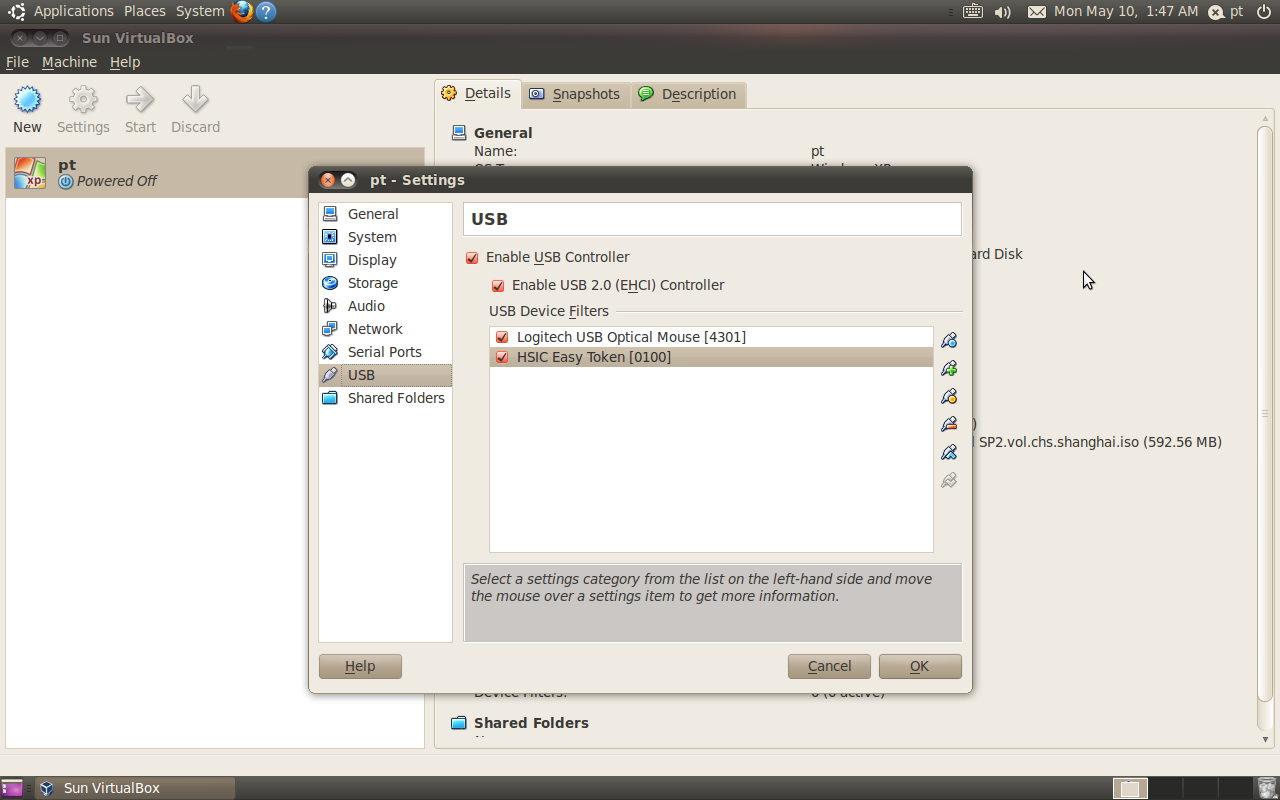The height and width of the screenshot is (800, 1280).
Task: Launch Firefox from the top panel
Action: pyautogui.click(x=241, y=11)
